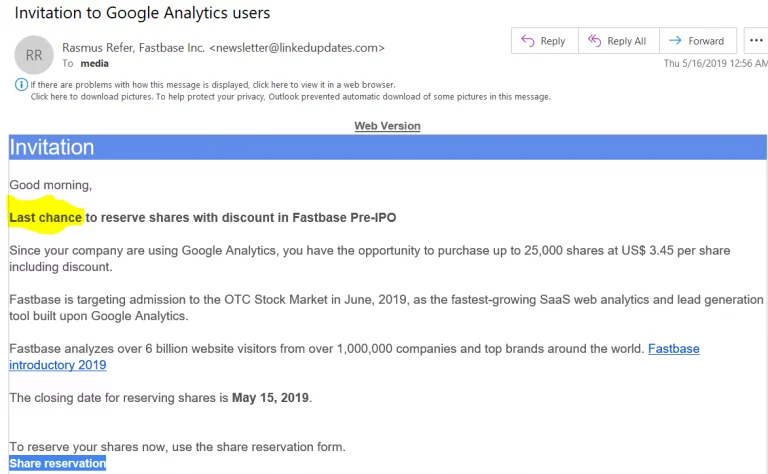Click here to download pictures notice
Image resolution: width=768 pixels, height=474 pixels.
pyautogui.click(x=290, y=97)
